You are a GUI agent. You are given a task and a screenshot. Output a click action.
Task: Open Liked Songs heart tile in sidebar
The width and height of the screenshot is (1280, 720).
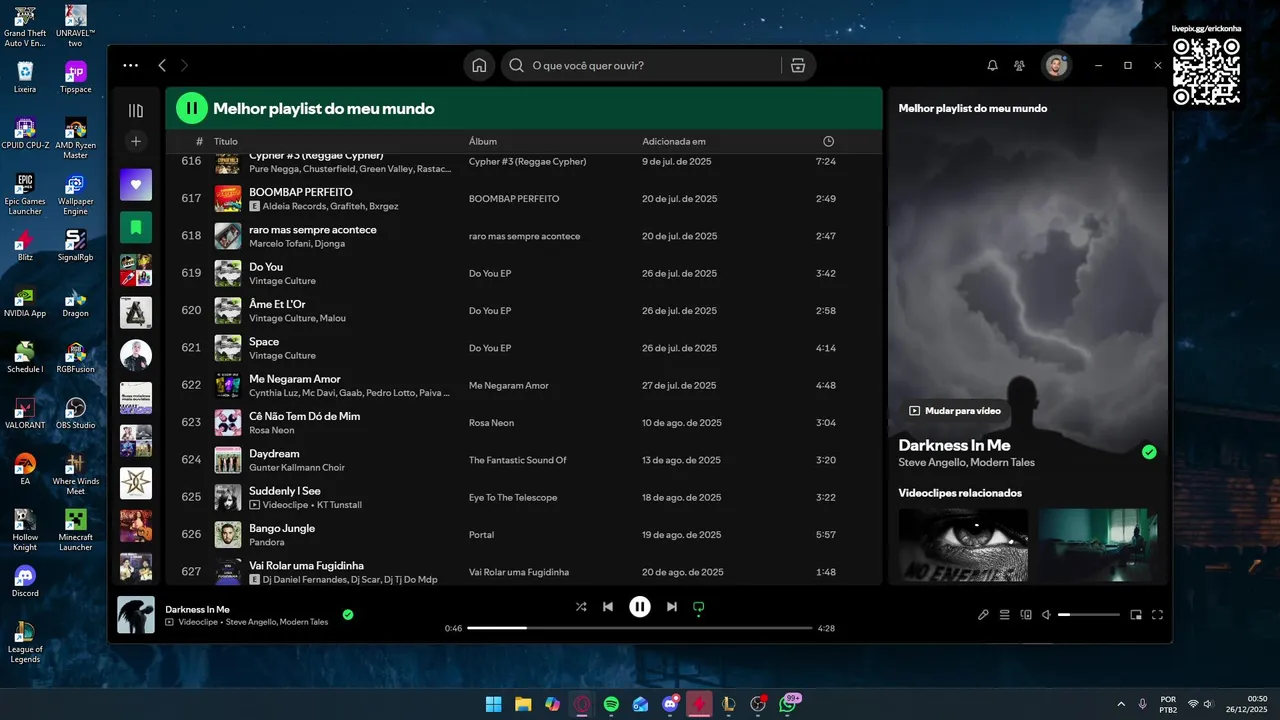[x=136, y=184]
